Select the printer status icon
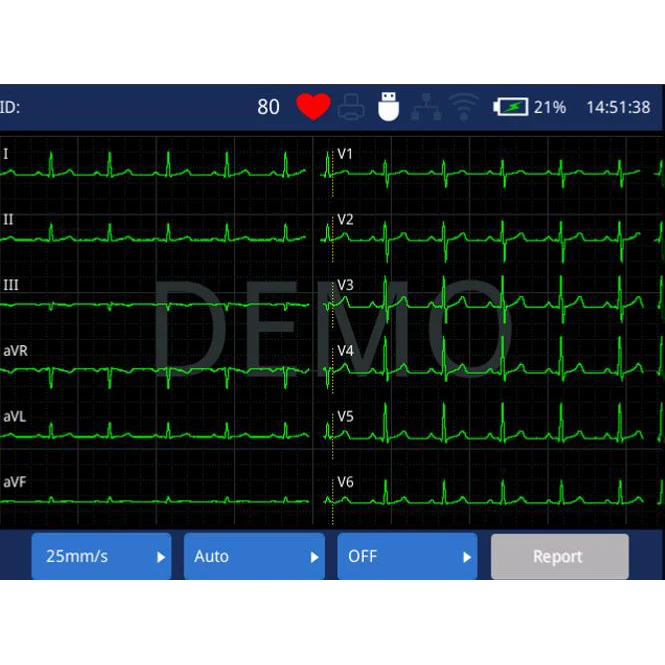The width and height of the screenshot is (665, 665). [x=351, y=106]
